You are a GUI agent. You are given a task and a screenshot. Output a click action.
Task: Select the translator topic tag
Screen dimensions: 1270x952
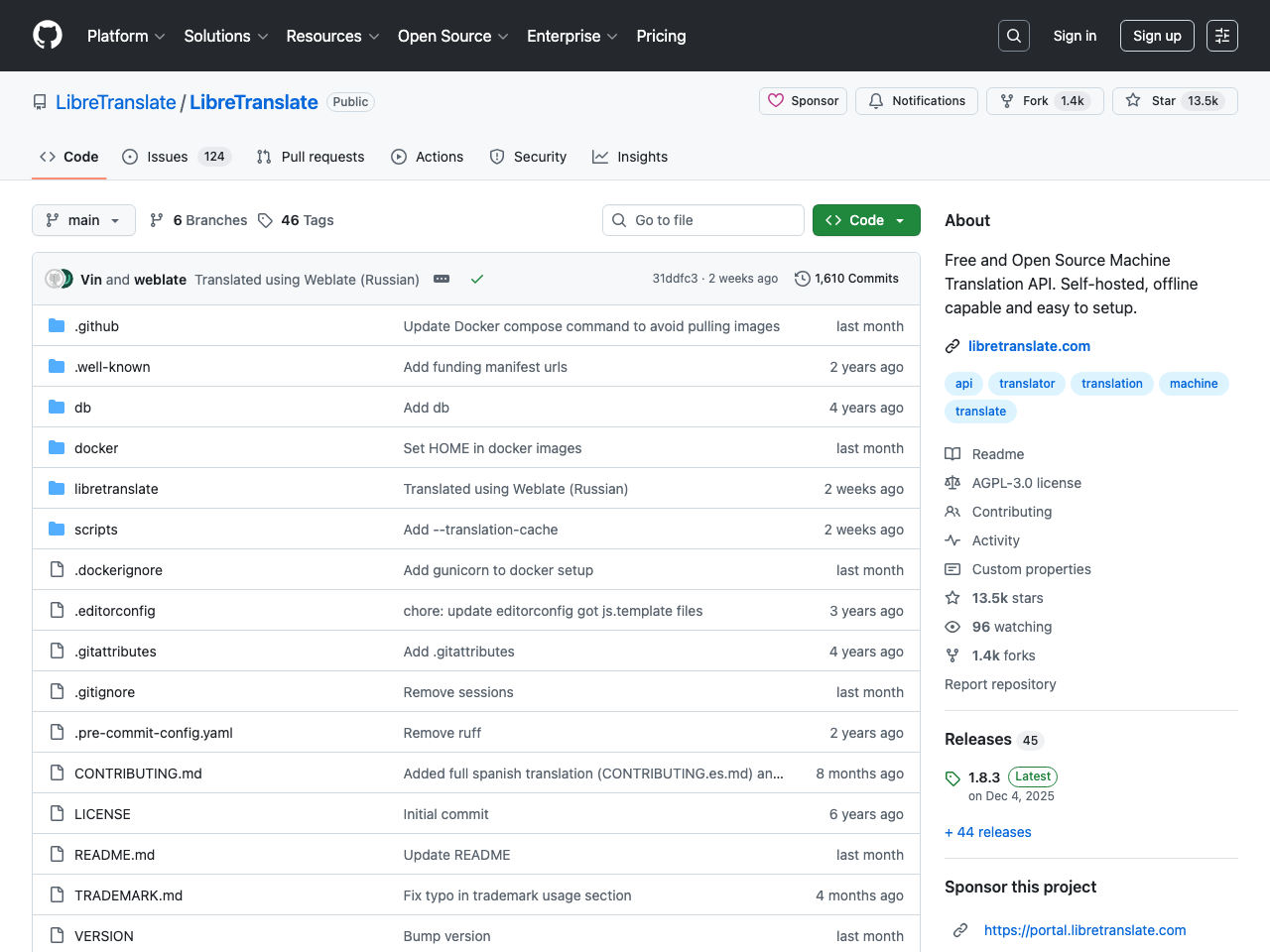point(1027,384)
